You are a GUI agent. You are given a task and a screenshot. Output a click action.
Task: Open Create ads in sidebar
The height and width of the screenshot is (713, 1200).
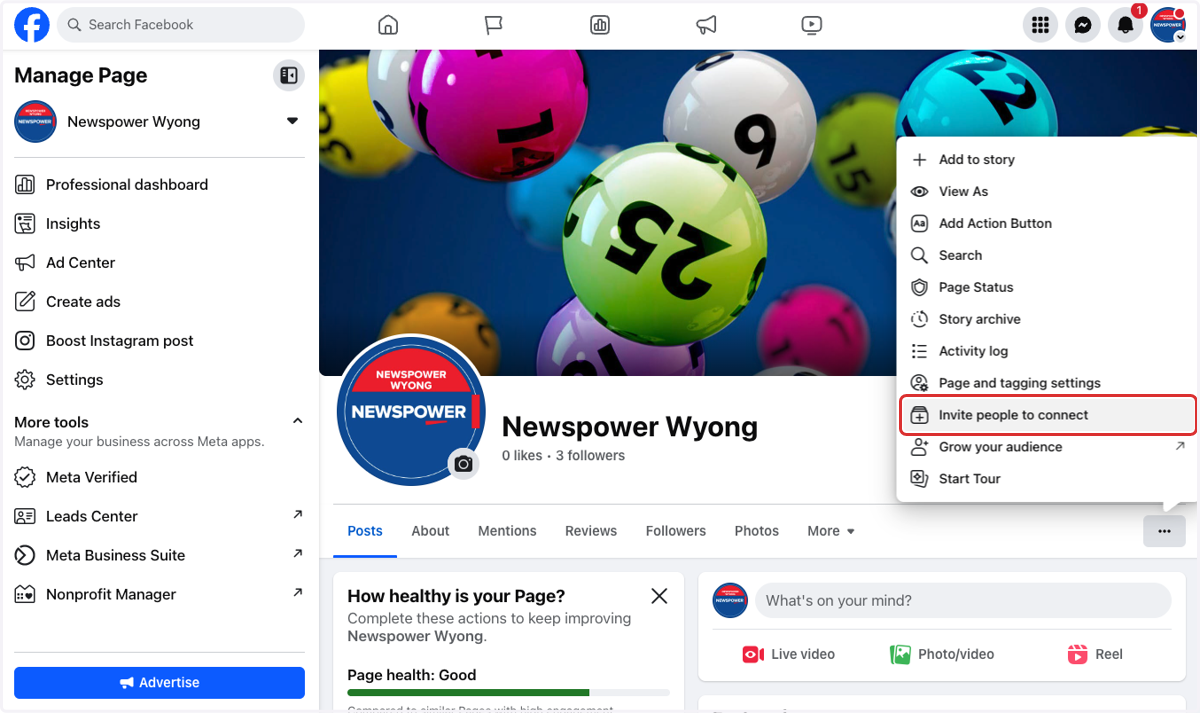coord(160,301)
